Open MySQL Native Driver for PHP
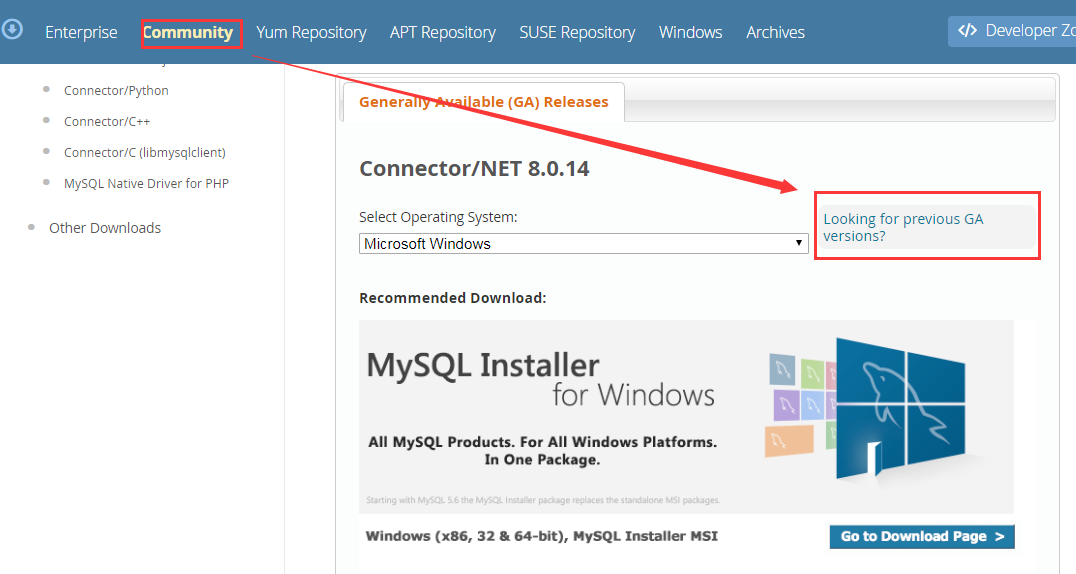The height and width of the screenshot is (574, 1076). (146, 183)
